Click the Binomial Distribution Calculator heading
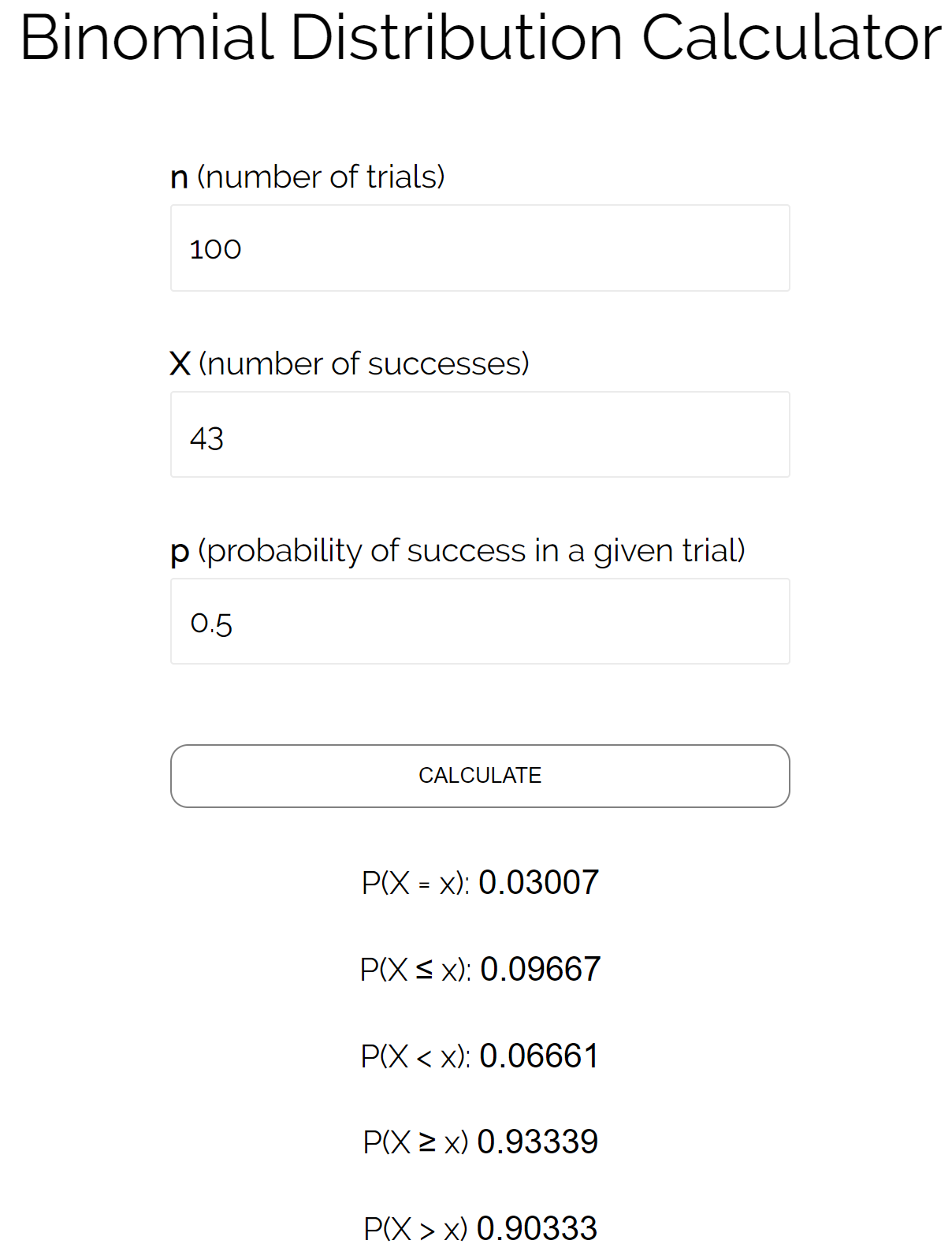952x1244 pixels. [480, 38]
